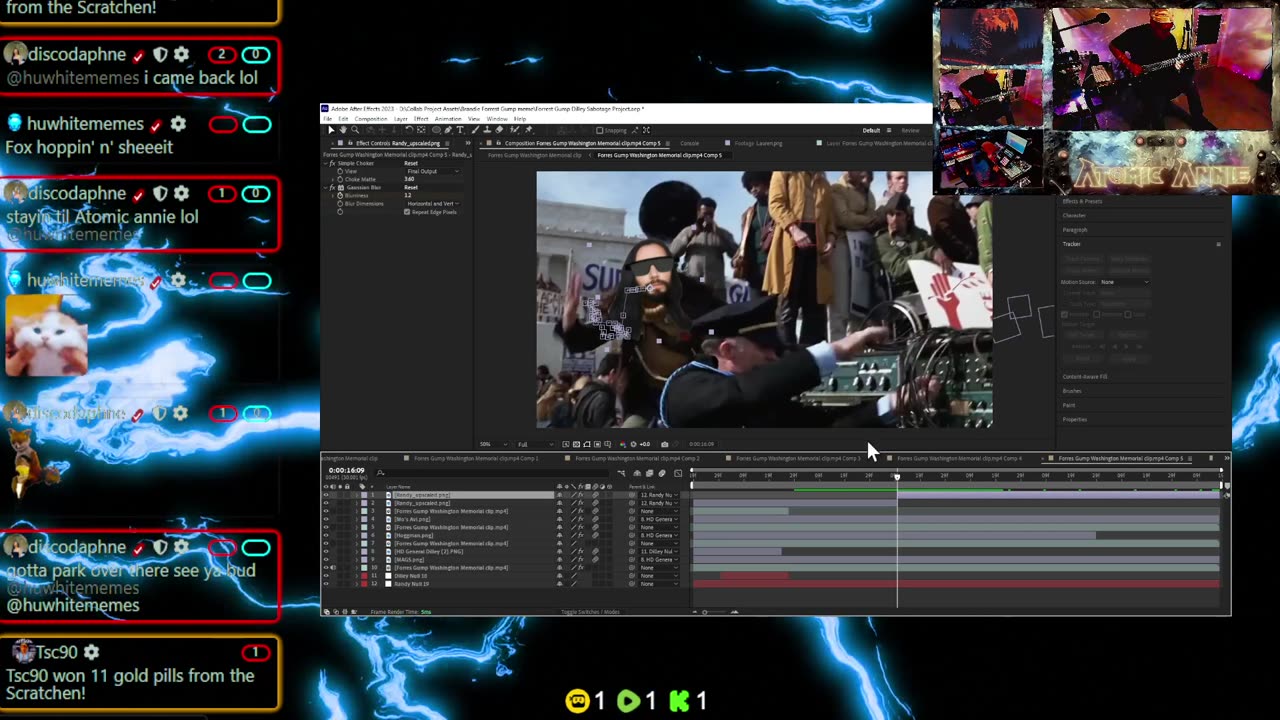Open the Animation menu
1280x720 pixels.
tap(448, 119)
